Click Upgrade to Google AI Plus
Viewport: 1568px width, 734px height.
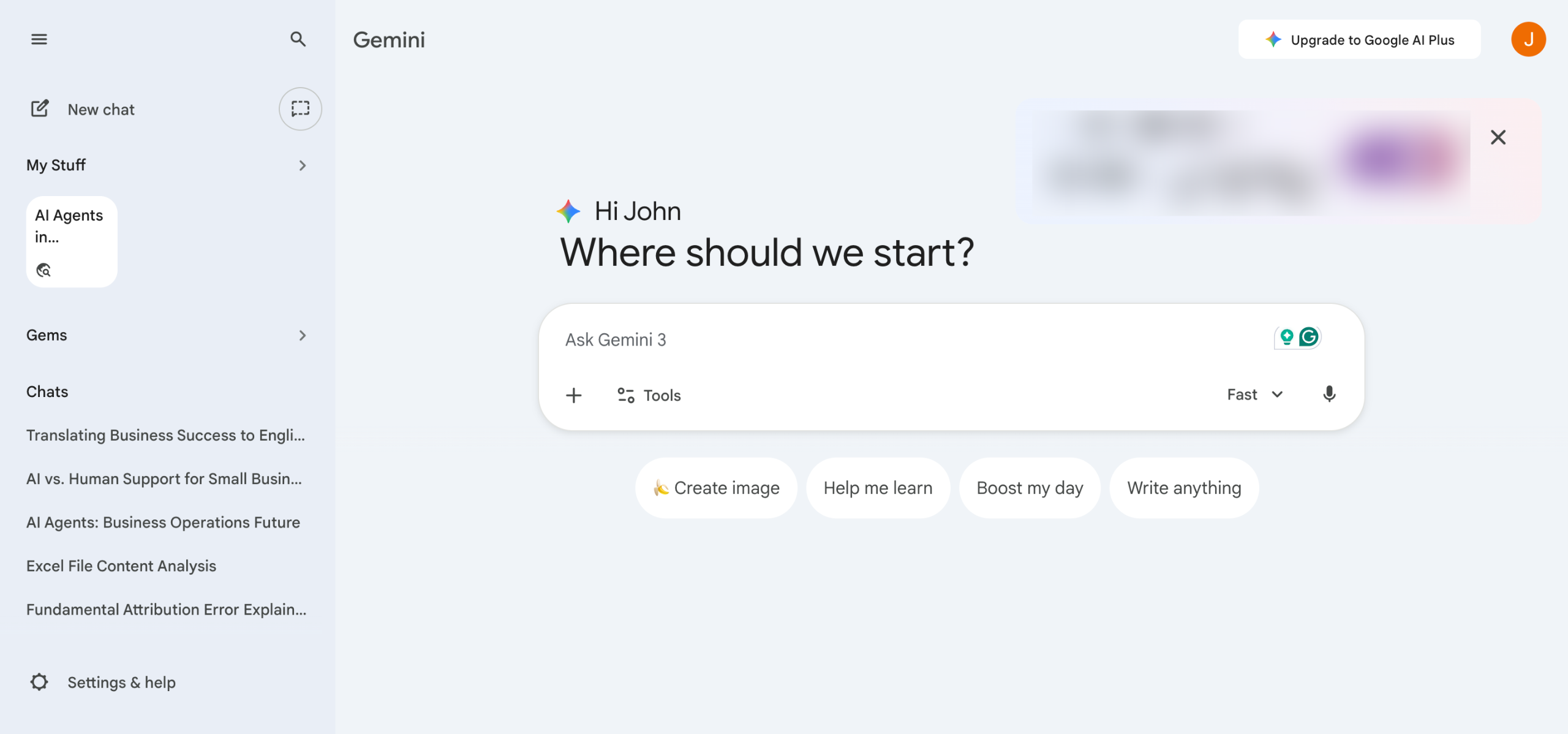click(1359, 40)
